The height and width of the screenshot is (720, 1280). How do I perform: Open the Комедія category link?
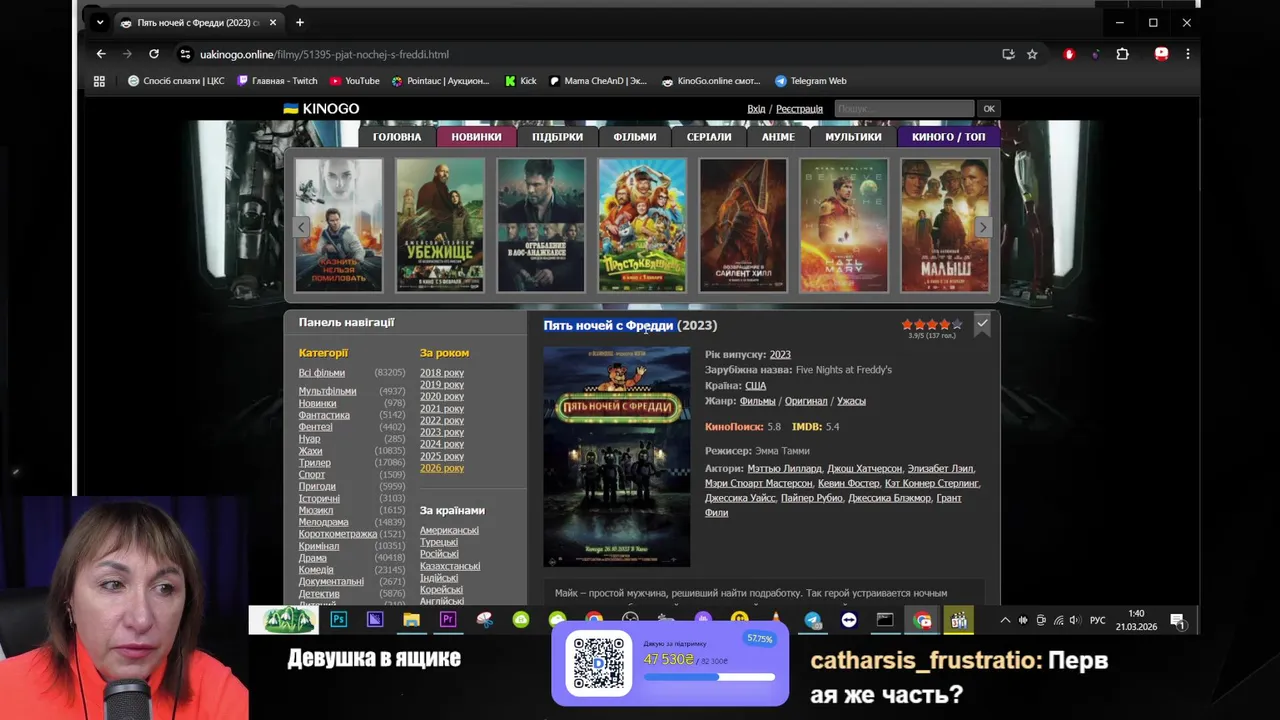pyautogui.click(x=316, y=570)
